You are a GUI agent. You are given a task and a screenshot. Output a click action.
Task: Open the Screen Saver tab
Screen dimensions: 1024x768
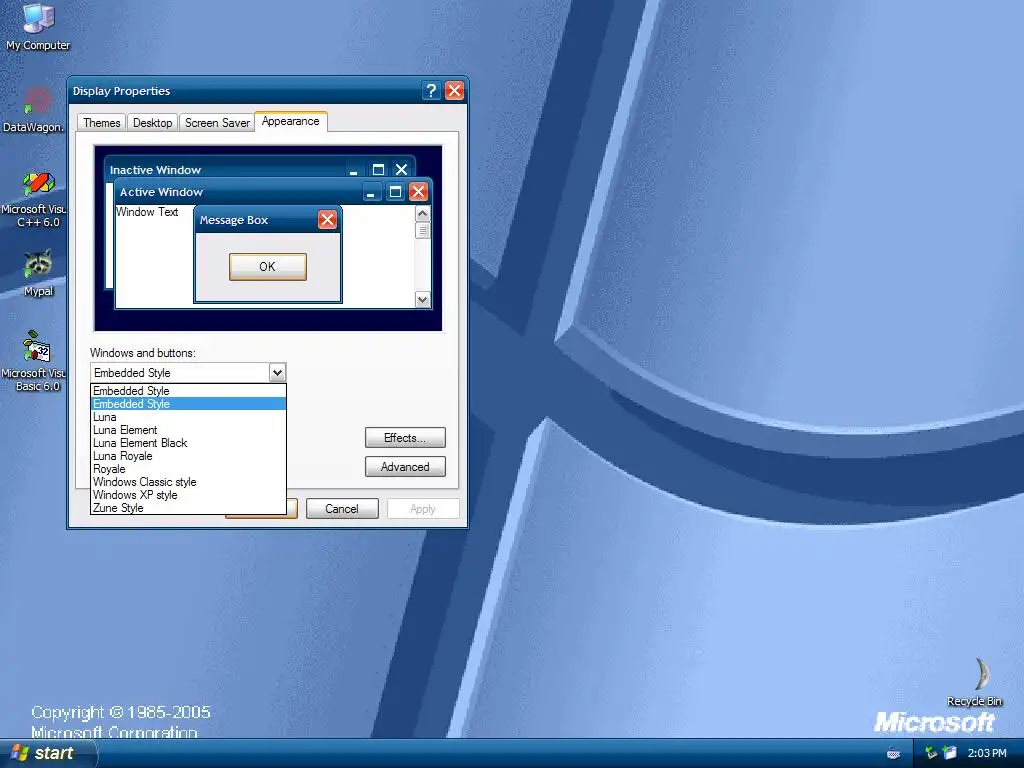point(217,123)
